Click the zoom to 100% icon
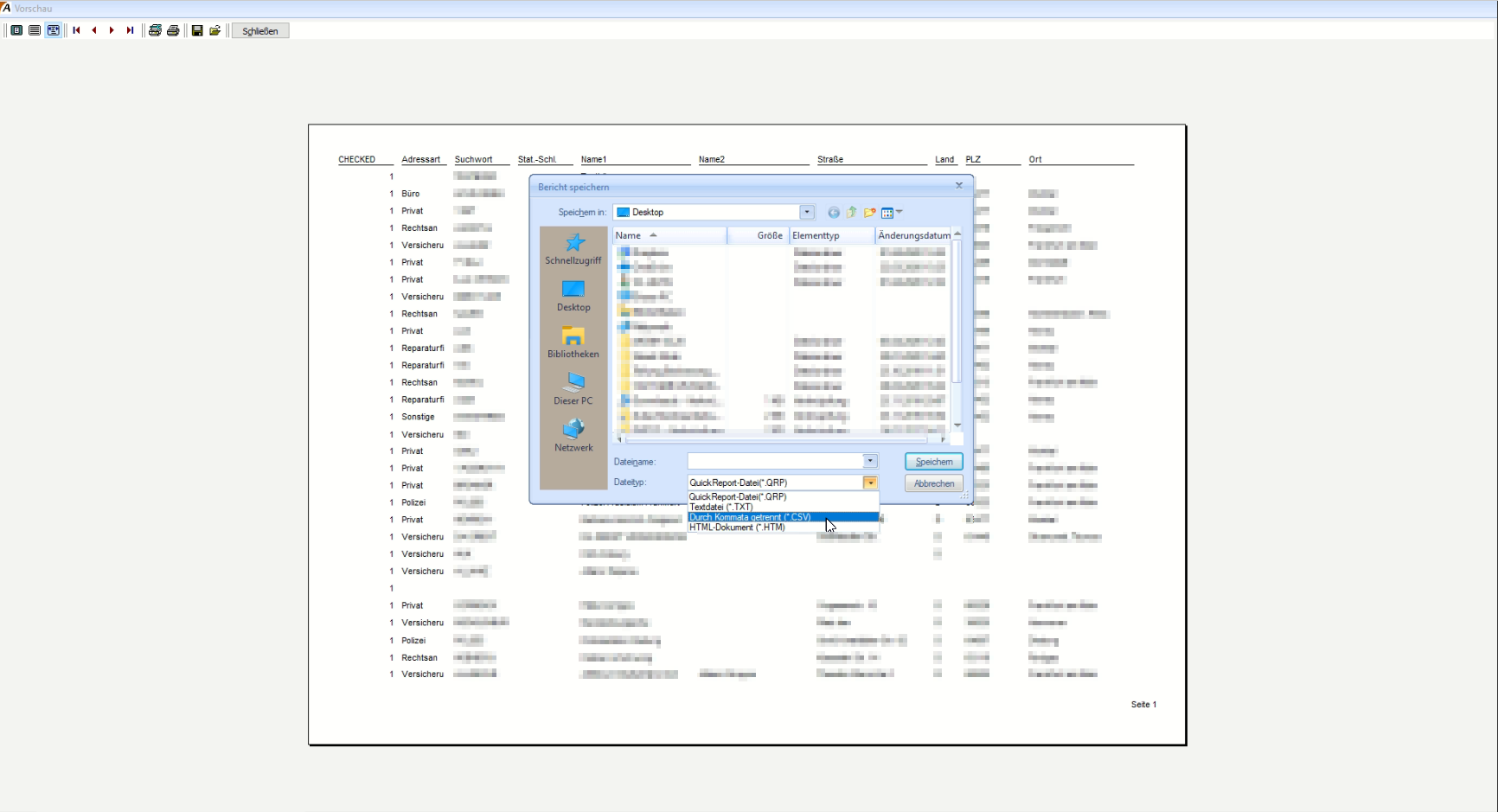Viewport: 1498px width, 812px height. (35, 30)
